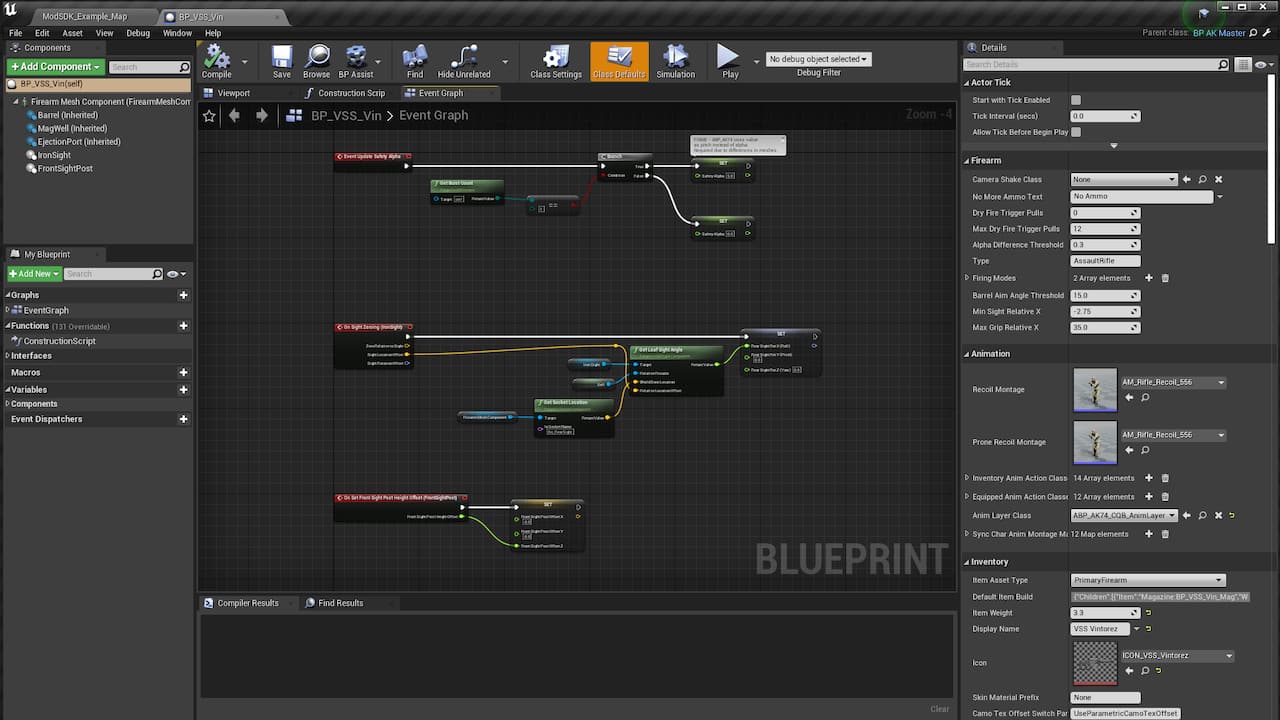Click the Add New button
This screenshot has width=1280, height=720.
(35, 274)
